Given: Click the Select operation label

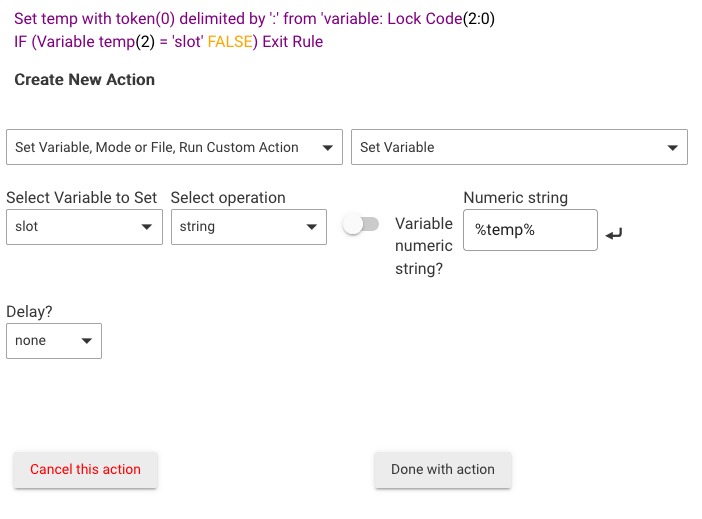Looking at the screenshot, I should (228, 197).
